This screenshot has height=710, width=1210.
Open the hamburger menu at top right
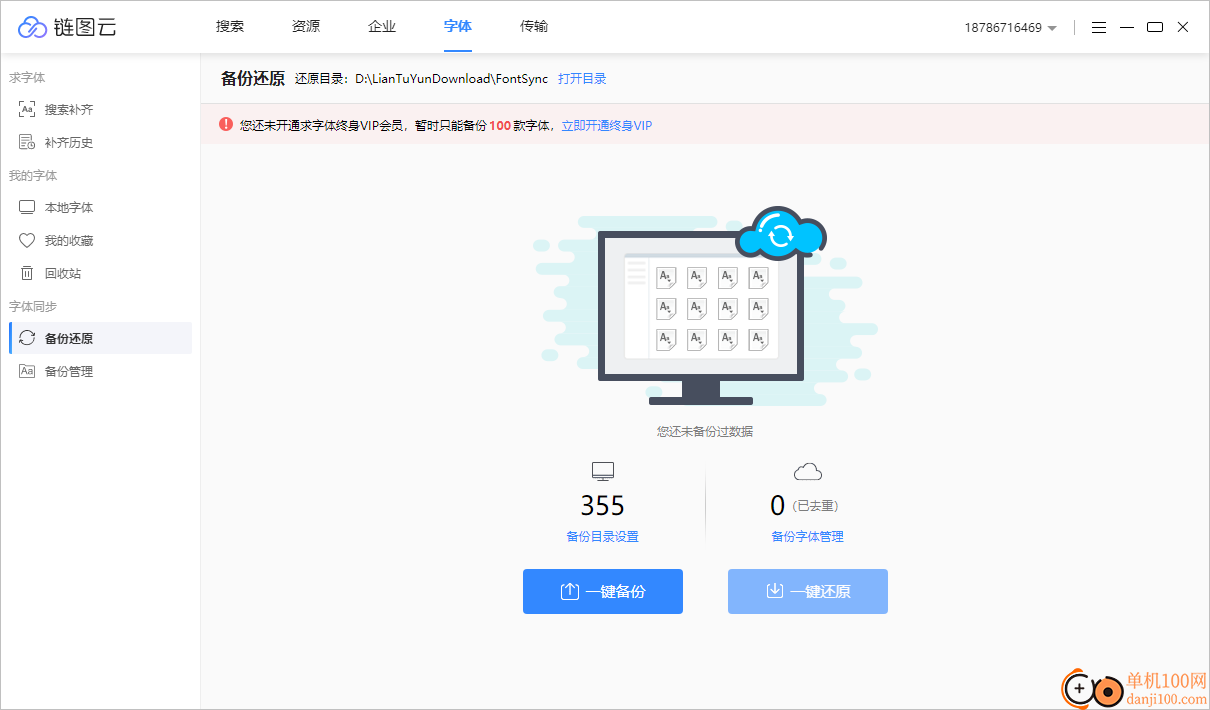pyautogui.click(x=1098, y=27)
